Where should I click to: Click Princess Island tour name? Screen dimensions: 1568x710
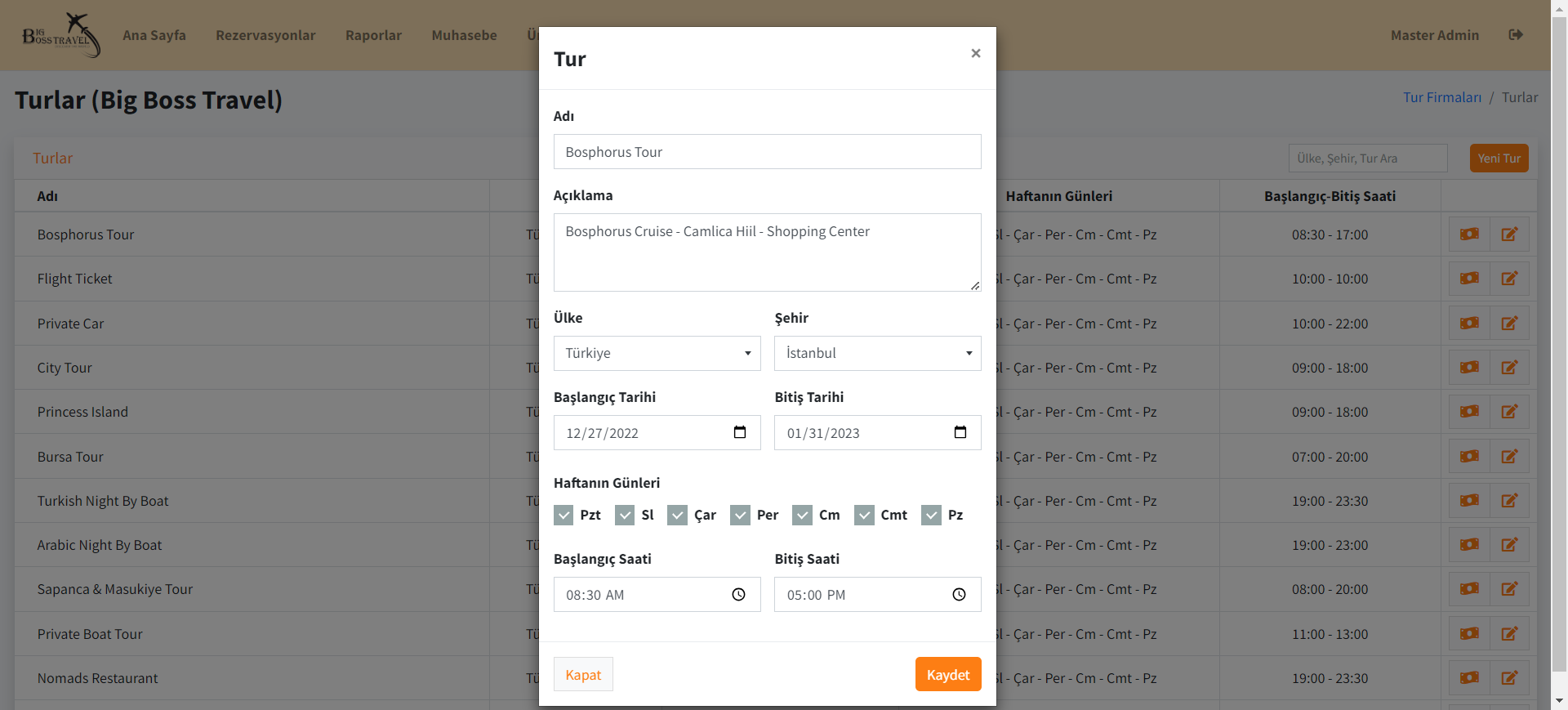pyautogui.click(x=82, y=412)
